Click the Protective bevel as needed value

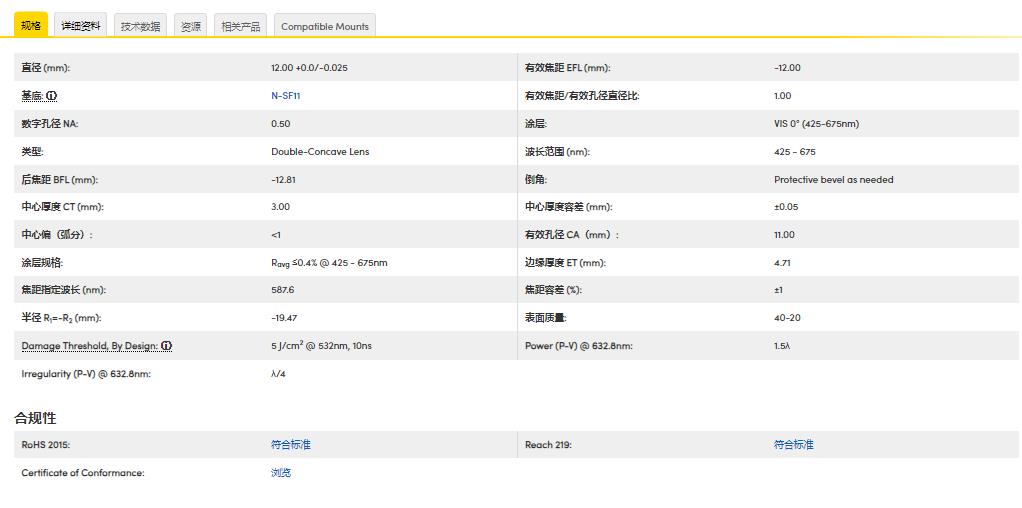pos(833,180)
